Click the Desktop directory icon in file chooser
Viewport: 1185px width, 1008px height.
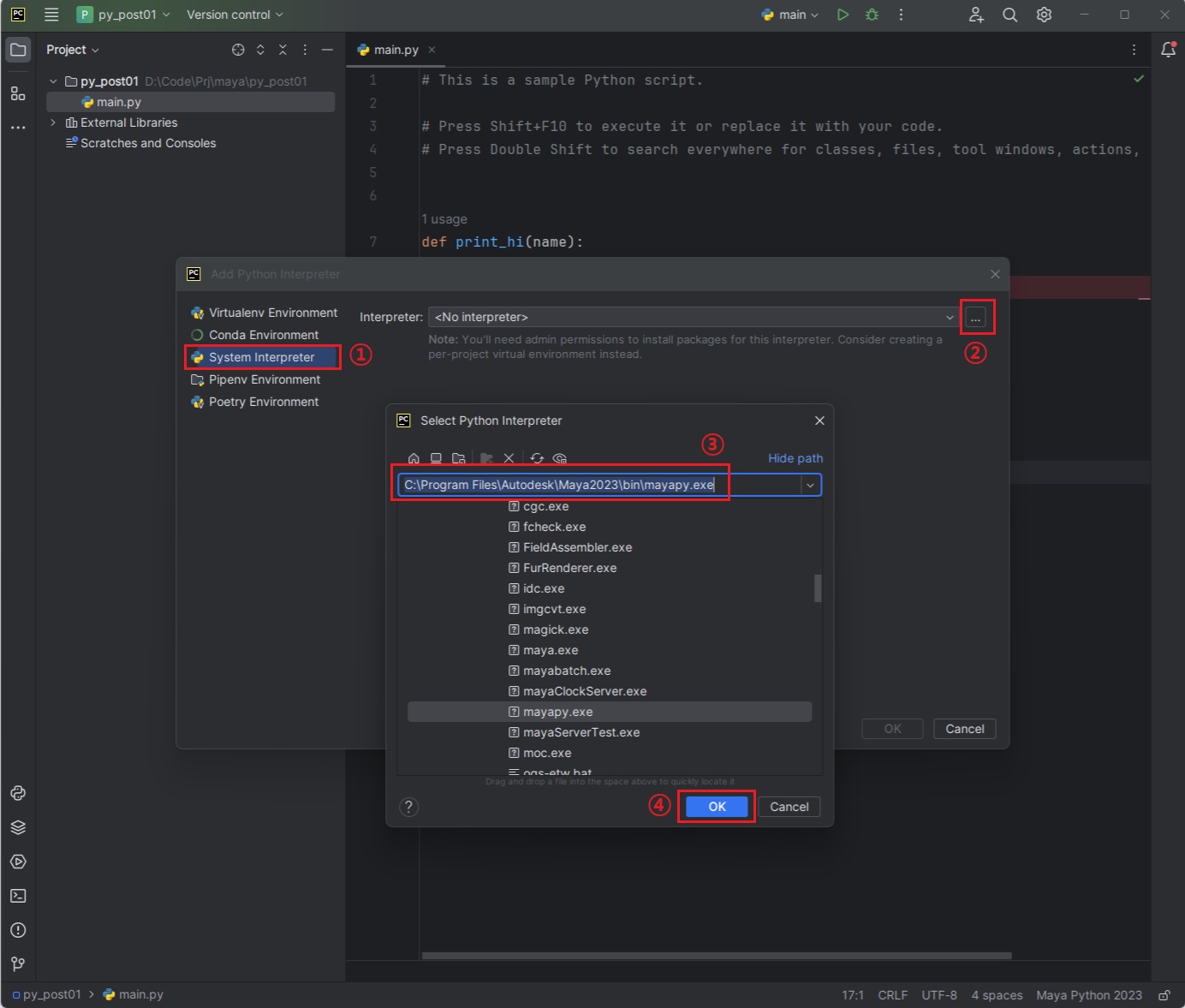click(x=436, y=458)
